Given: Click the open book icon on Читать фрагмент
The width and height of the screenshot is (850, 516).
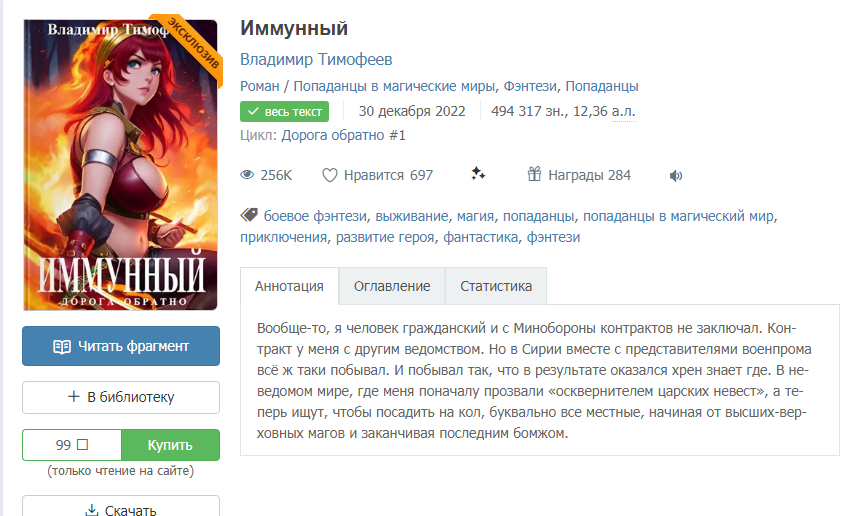Looking at the screenshot, I should click(x=62, y=346).
